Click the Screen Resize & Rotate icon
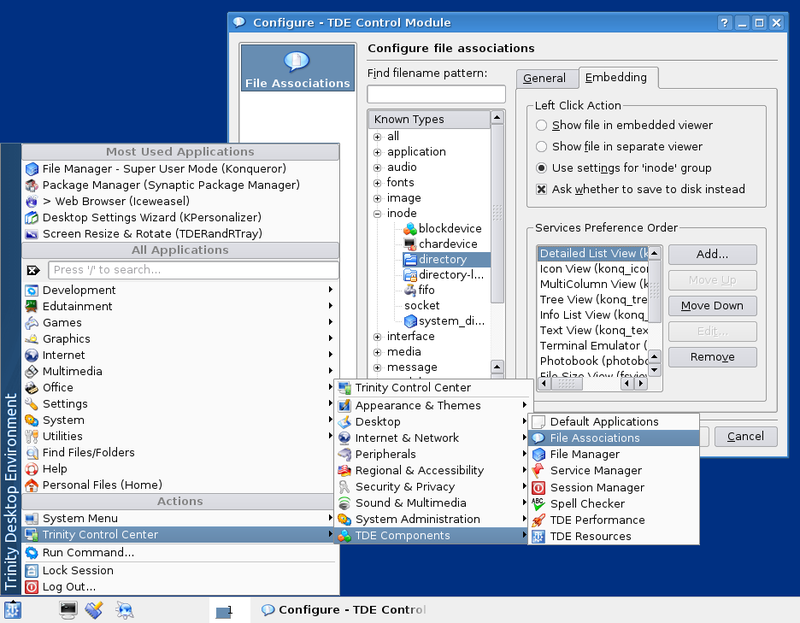This screenshot has height=623, width=800. [32, 234]
